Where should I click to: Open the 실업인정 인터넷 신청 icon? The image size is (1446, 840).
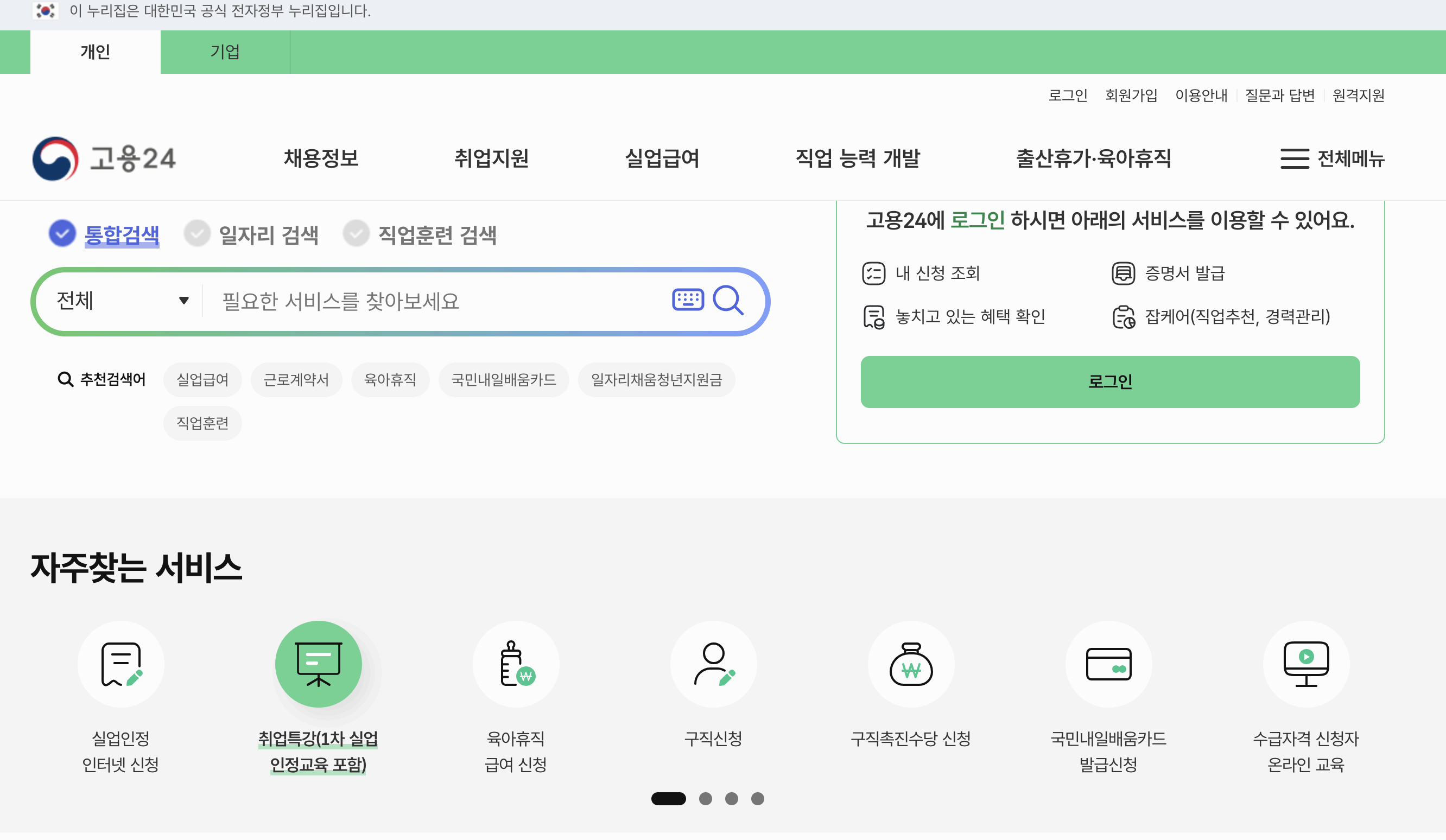tap(120, 664)
